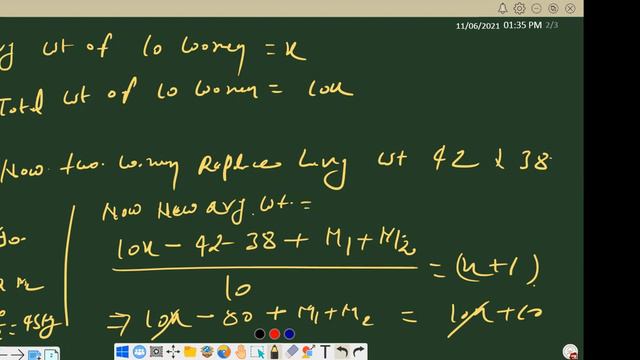Close the whiteboard window
640x360 pixels.
(570, 8)
